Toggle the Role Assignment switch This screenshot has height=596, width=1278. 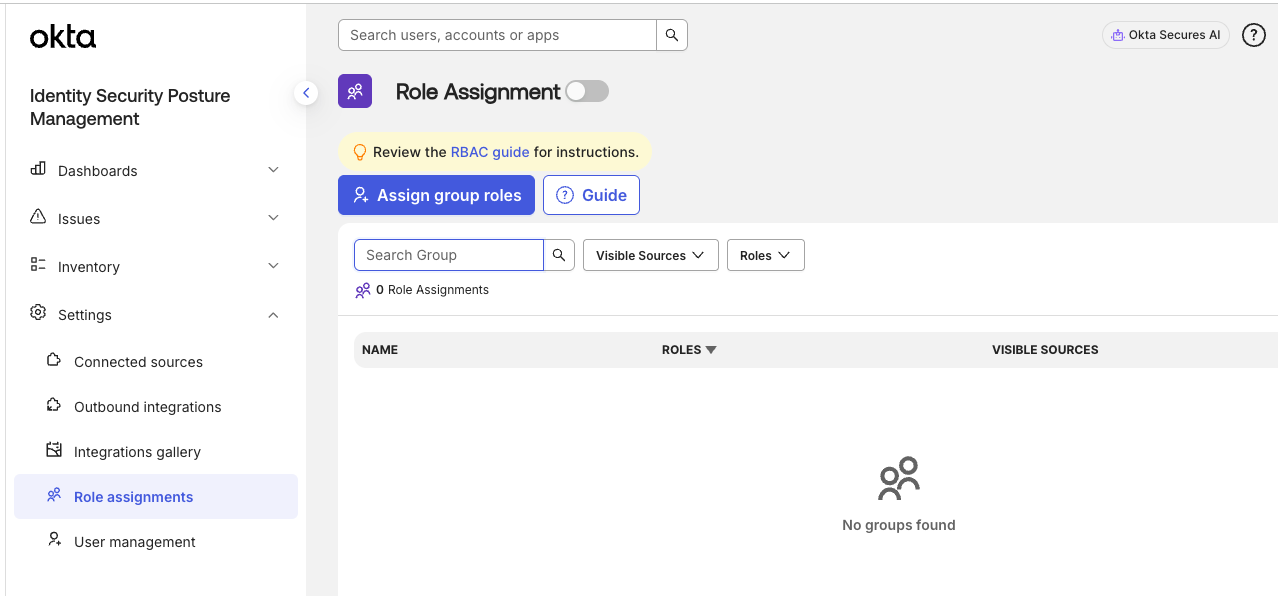coord(587,91)
